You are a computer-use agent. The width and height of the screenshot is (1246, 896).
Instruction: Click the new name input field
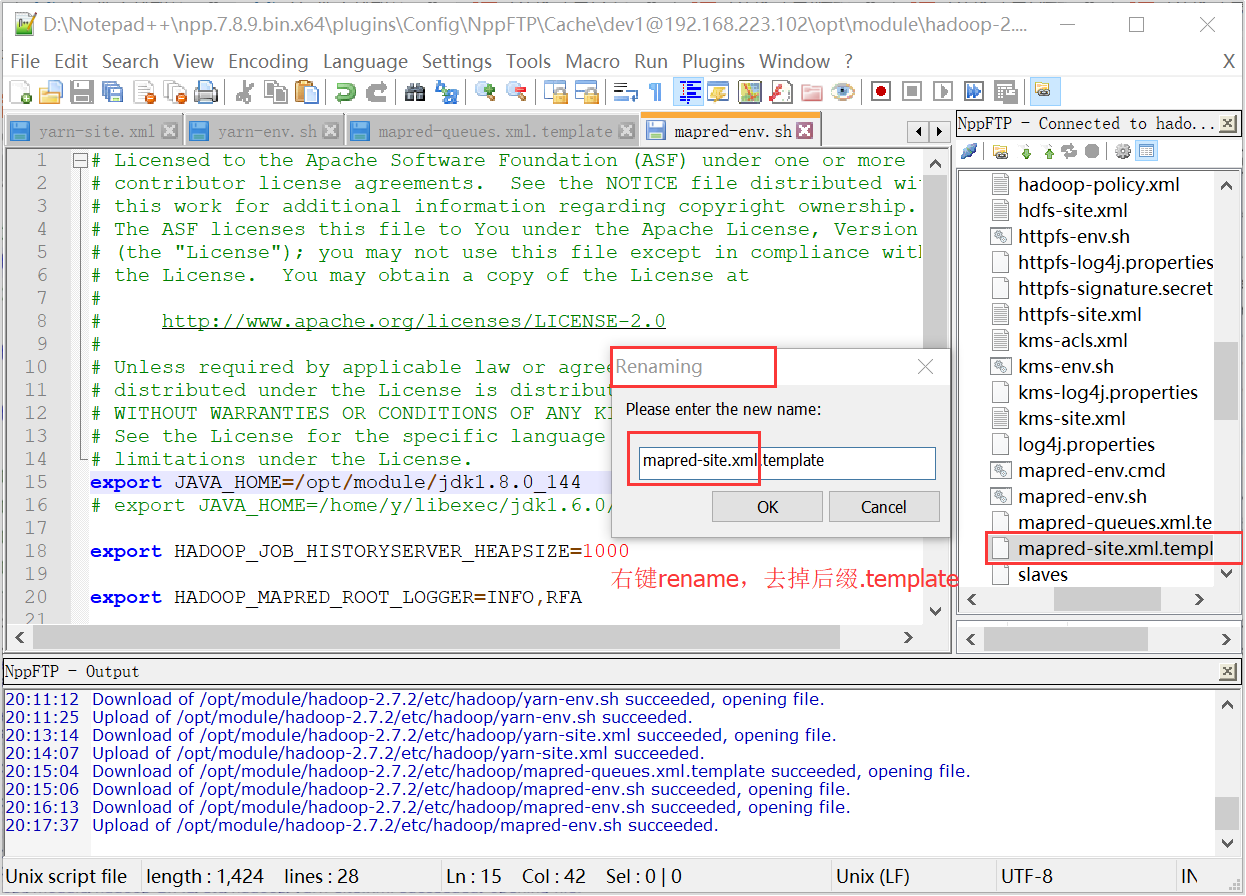tap(786, 462)
